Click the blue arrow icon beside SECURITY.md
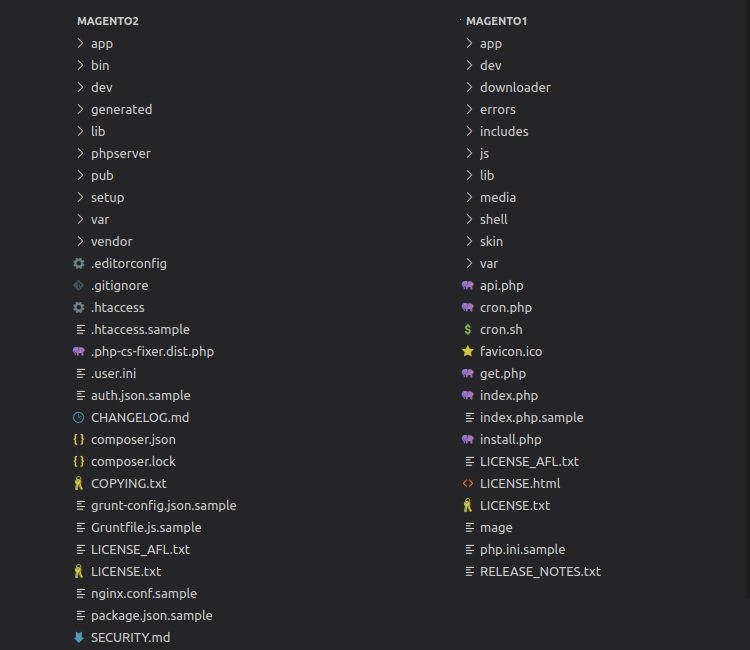 click(x=79, y=637)
